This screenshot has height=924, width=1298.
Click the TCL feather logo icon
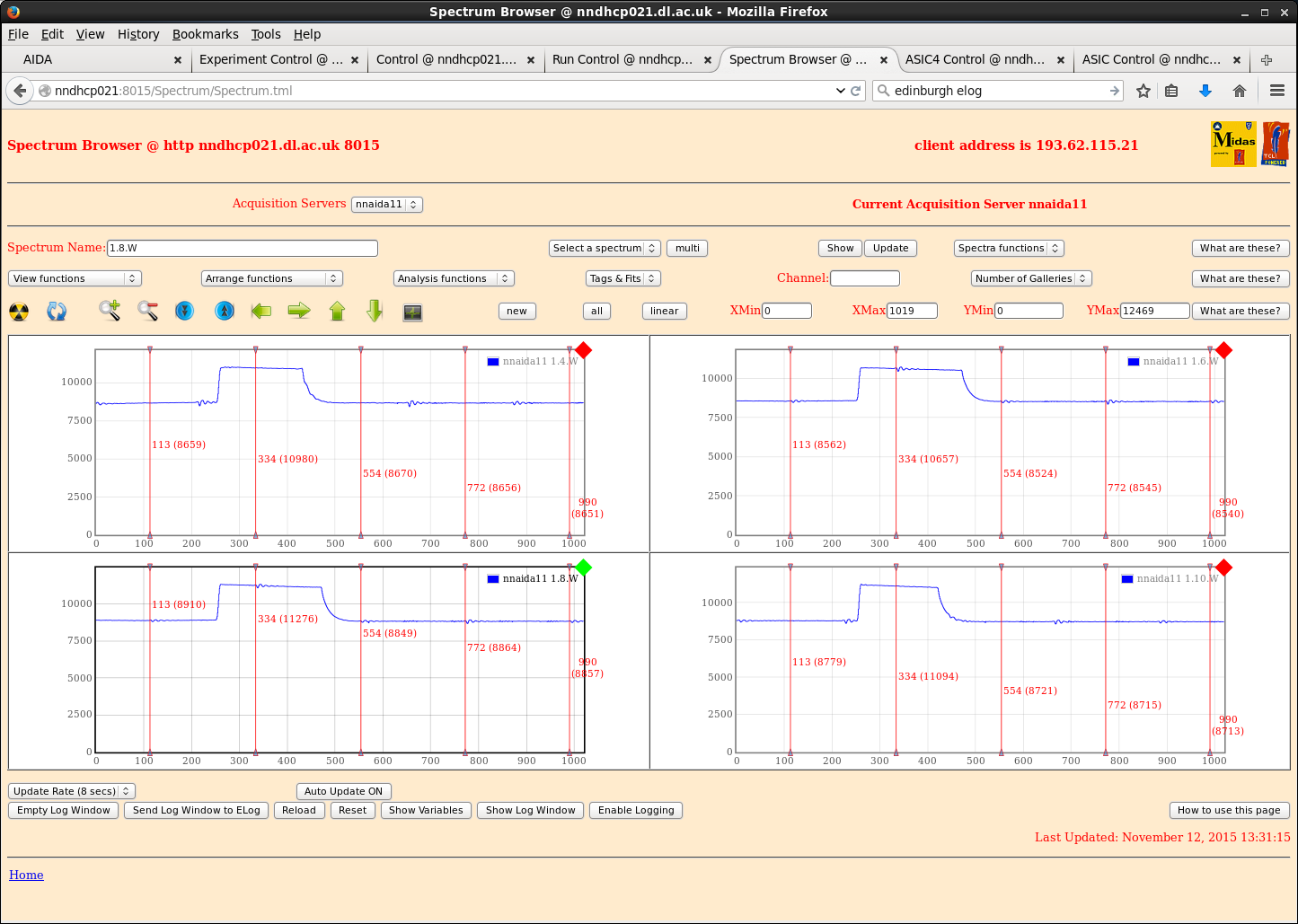click(1276, 144)
